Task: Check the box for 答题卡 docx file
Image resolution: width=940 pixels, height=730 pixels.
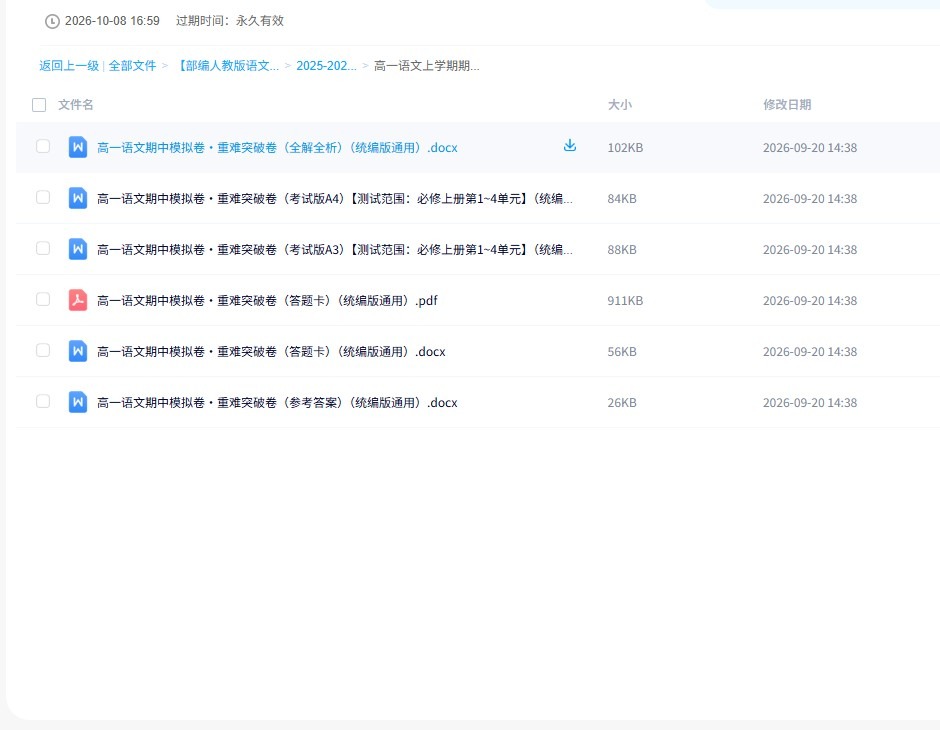Action: pos(43,350)
